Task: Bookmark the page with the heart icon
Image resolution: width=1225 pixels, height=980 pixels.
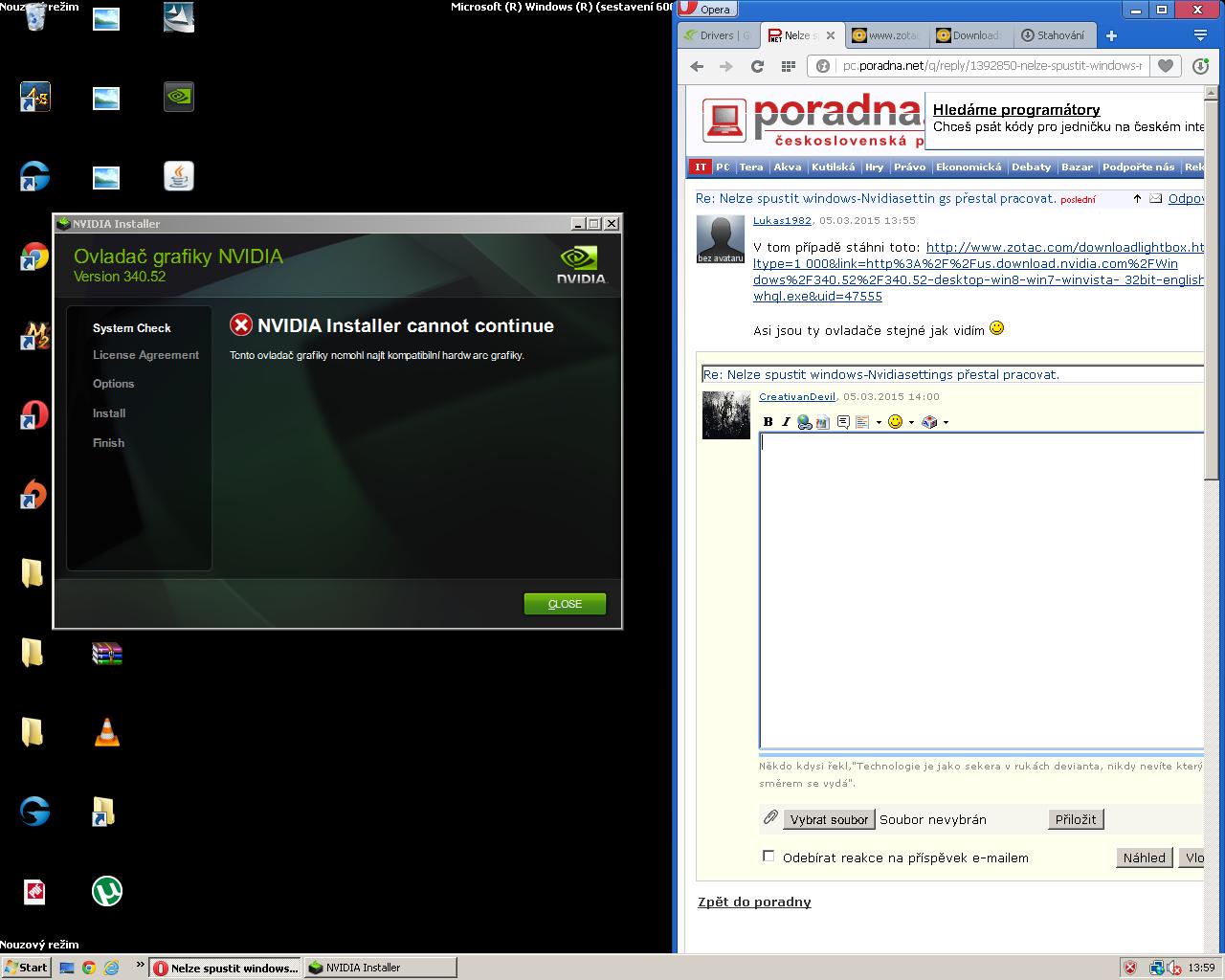Action: coord(1165,66)
